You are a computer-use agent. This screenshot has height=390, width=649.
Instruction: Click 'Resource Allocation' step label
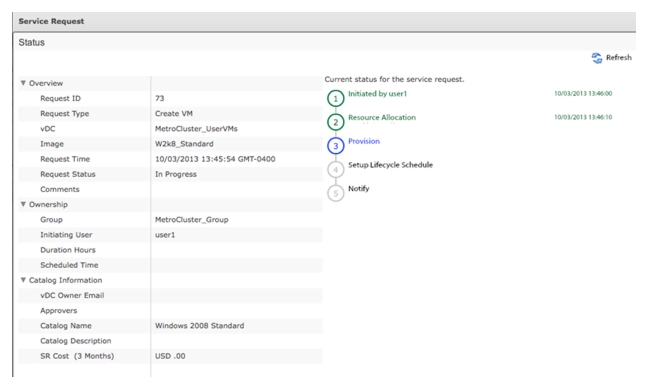382,118
